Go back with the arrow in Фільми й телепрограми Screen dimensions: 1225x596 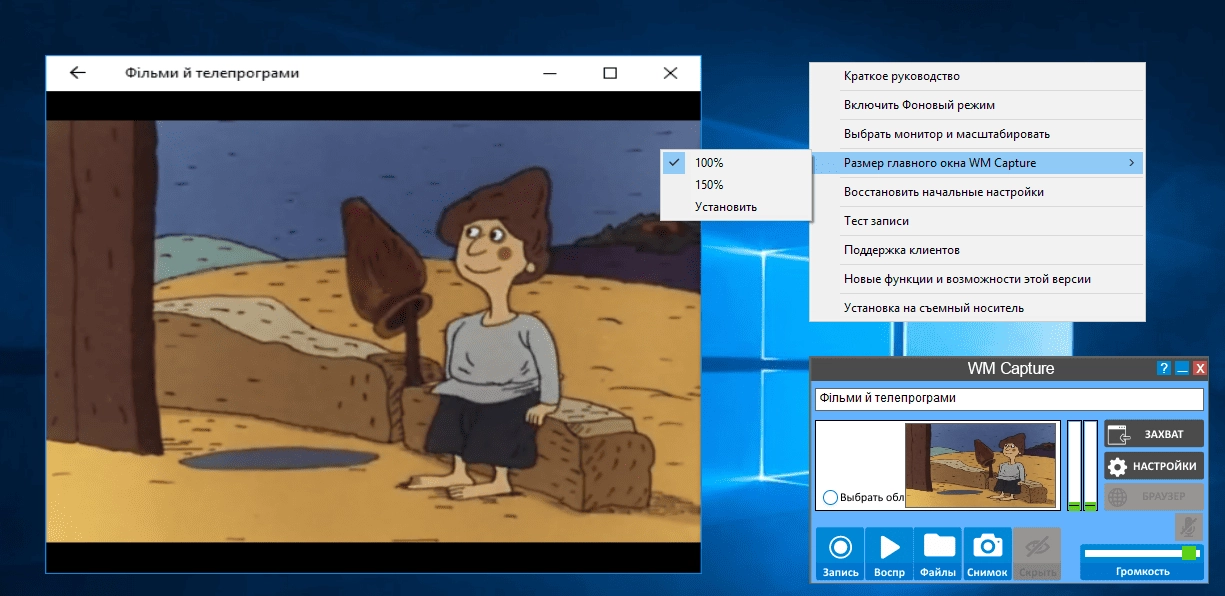[77, 73]
